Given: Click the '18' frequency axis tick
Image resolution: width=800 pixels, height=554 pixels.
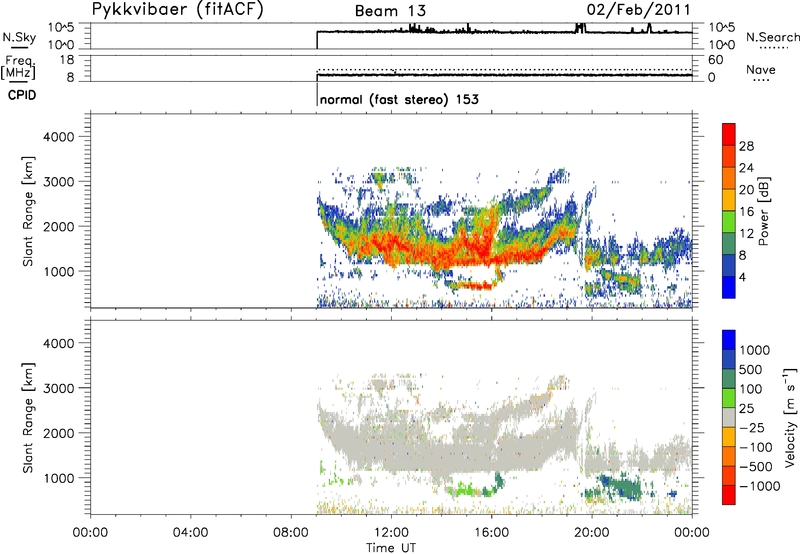Looking at the screenshot, I should [67, 60].
